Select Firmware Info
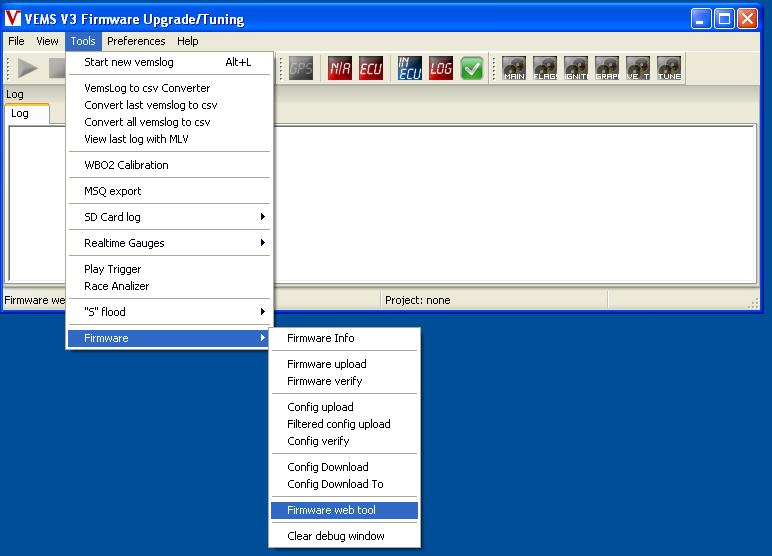 (x=344, y=338)
